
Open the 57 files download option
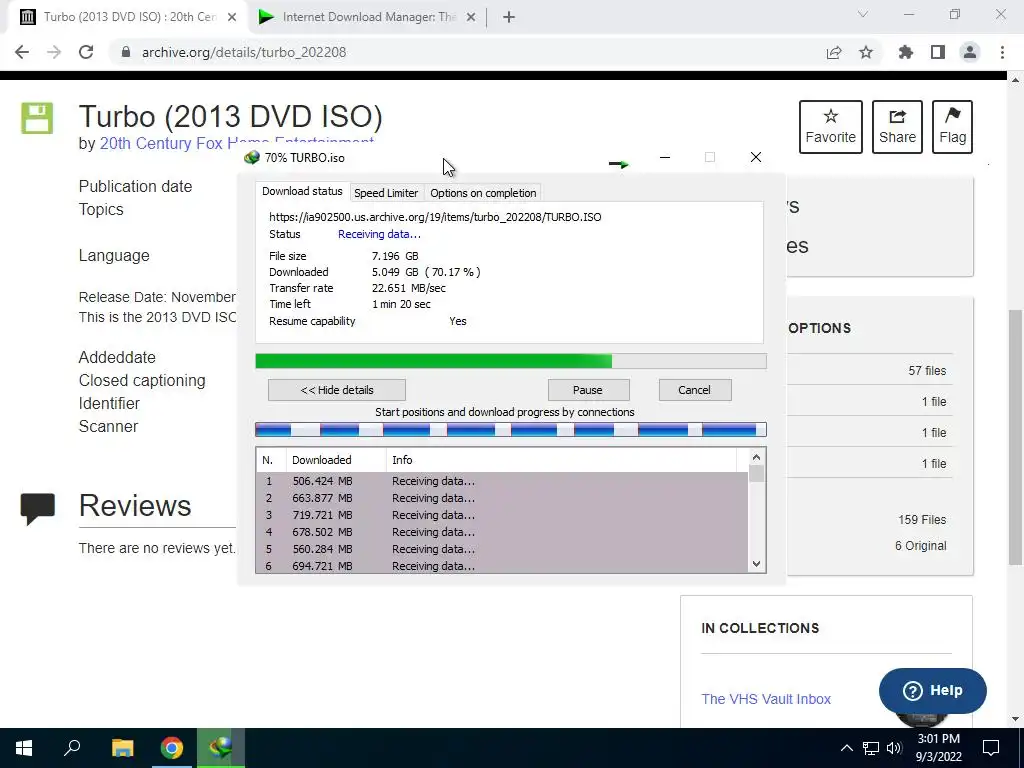[927, 371]
